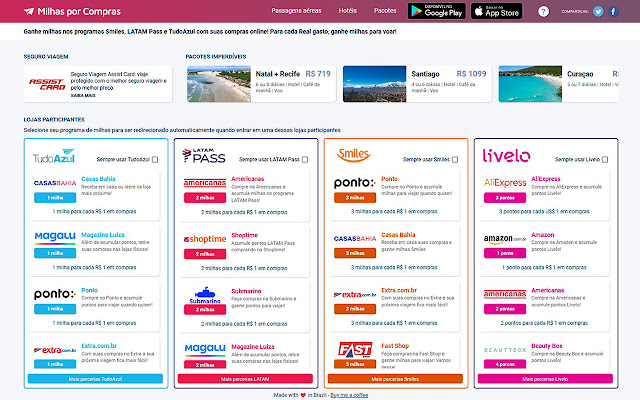Click the Assist Card logo
640x400 pixels.
coord(46,85)
